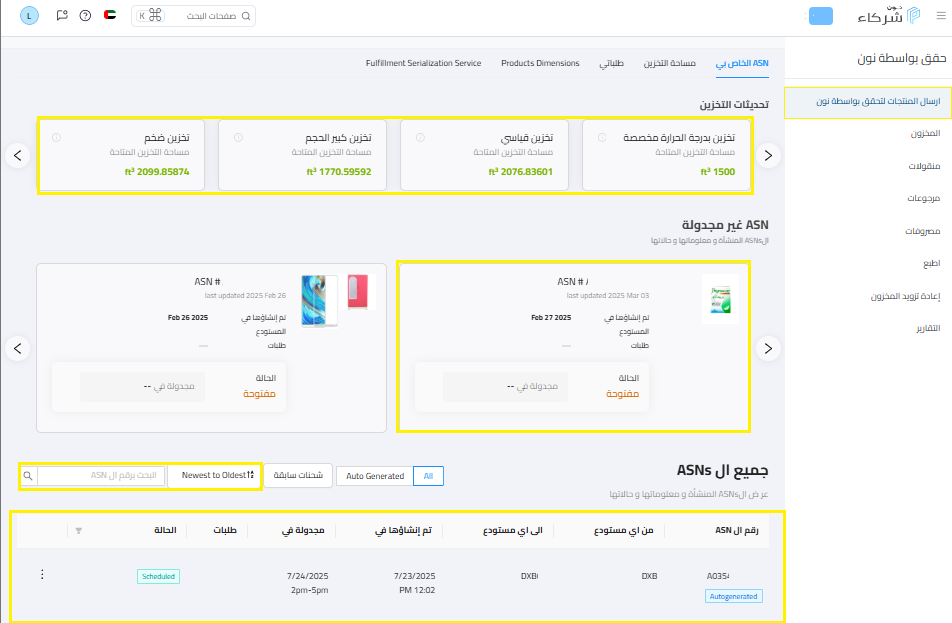Screen dimensions: 952x623
Task: Click the الحالة column header
Action: coord(165,530)
